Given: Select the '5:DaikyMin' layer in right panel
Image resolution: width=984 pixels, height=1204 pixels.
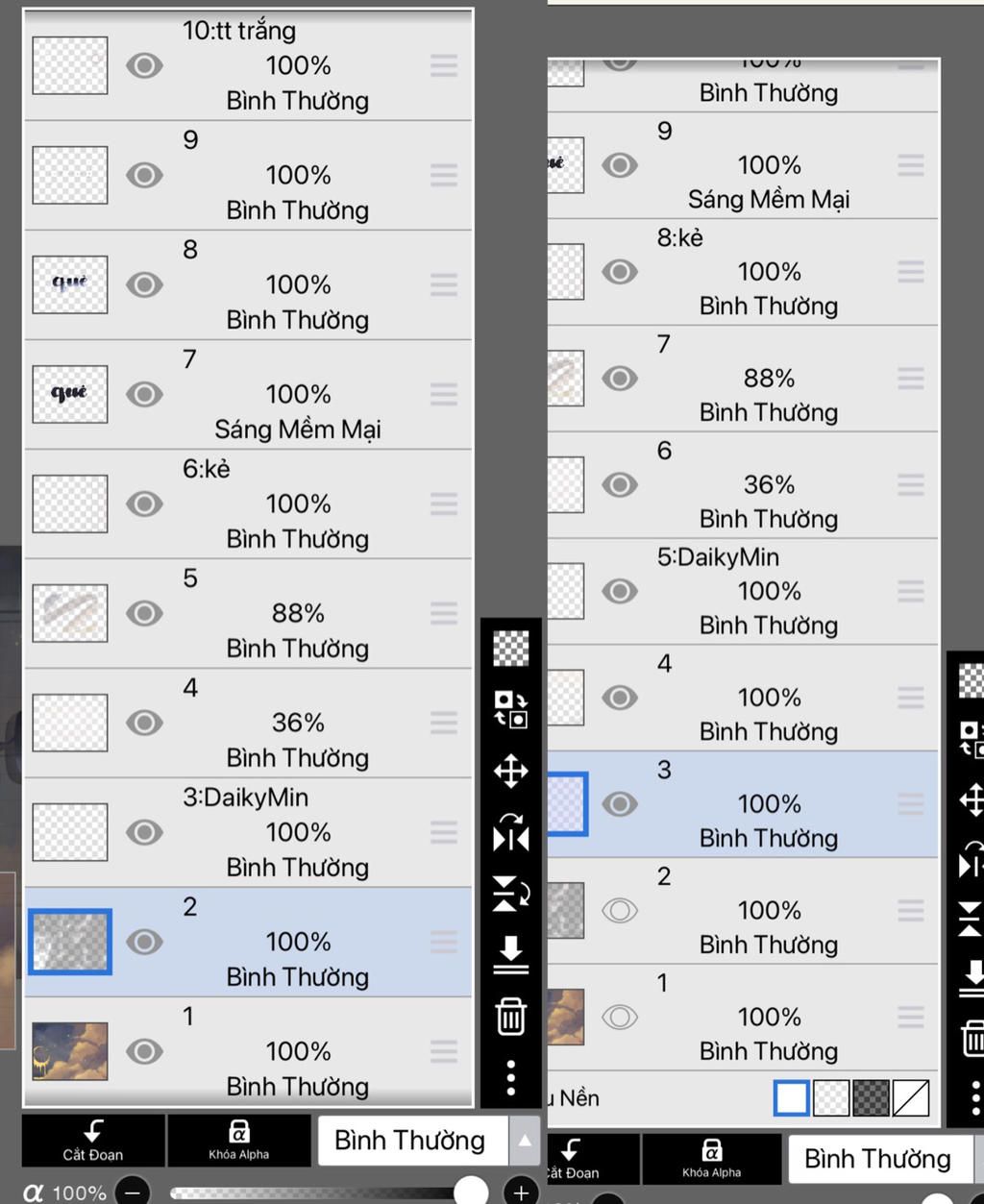Looking at the screenshot, I should pos(743,591).
